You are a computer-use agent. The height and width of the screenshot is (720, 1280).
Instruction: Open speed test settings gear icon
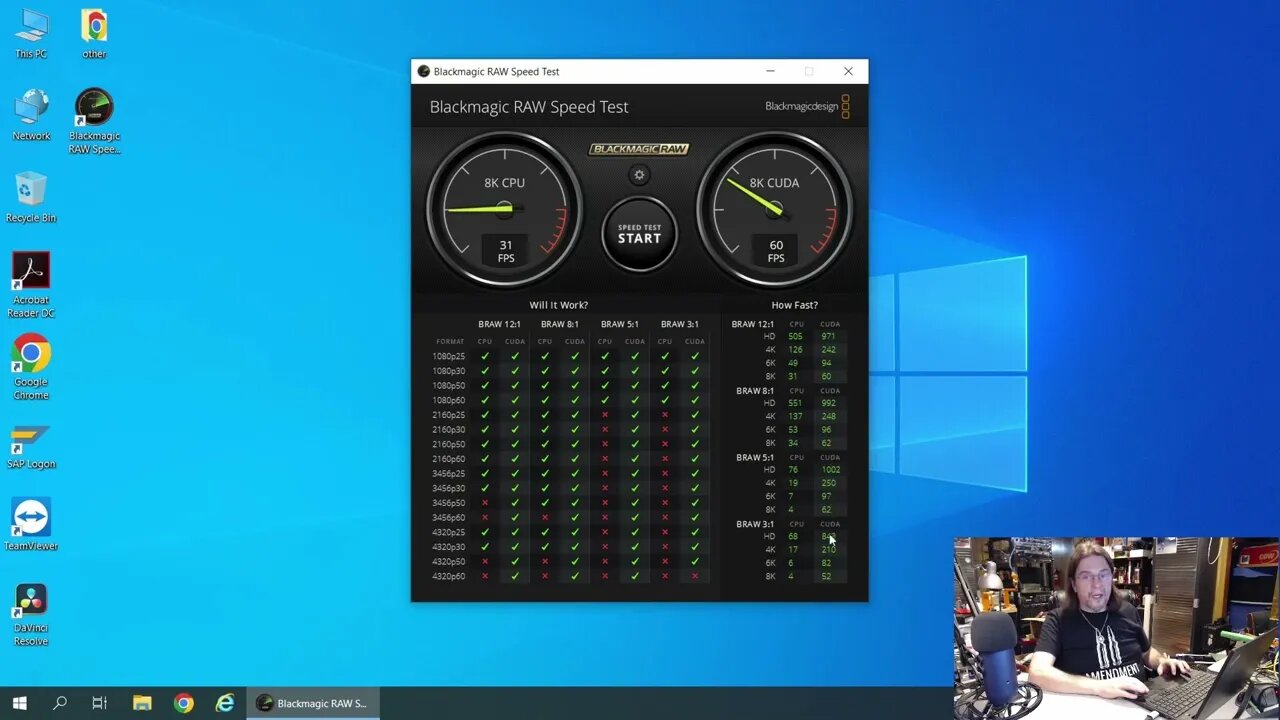point(639,175)
